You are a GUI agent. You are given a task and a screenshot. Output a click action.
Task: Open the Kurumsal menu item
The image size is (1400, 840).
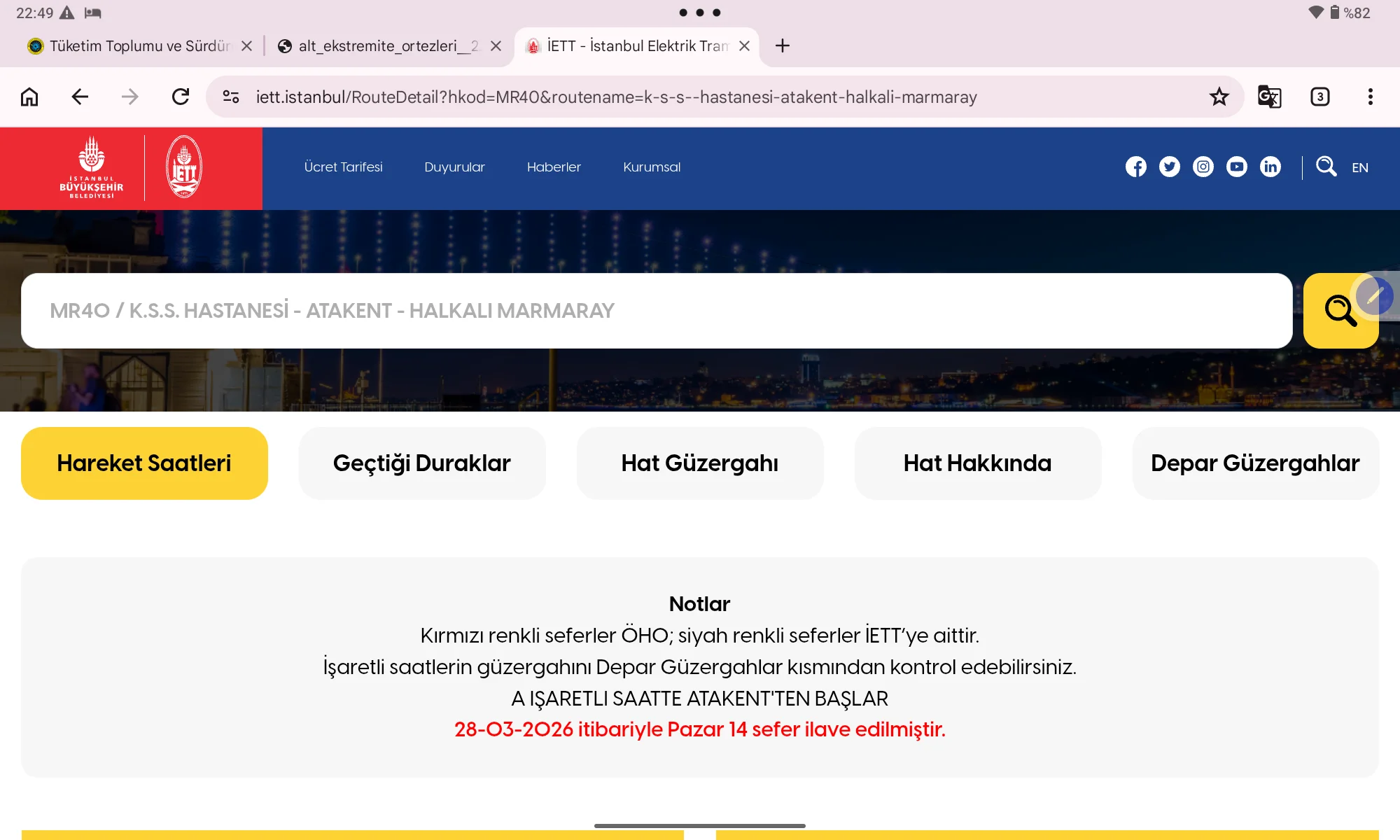(x=651, y=167)
